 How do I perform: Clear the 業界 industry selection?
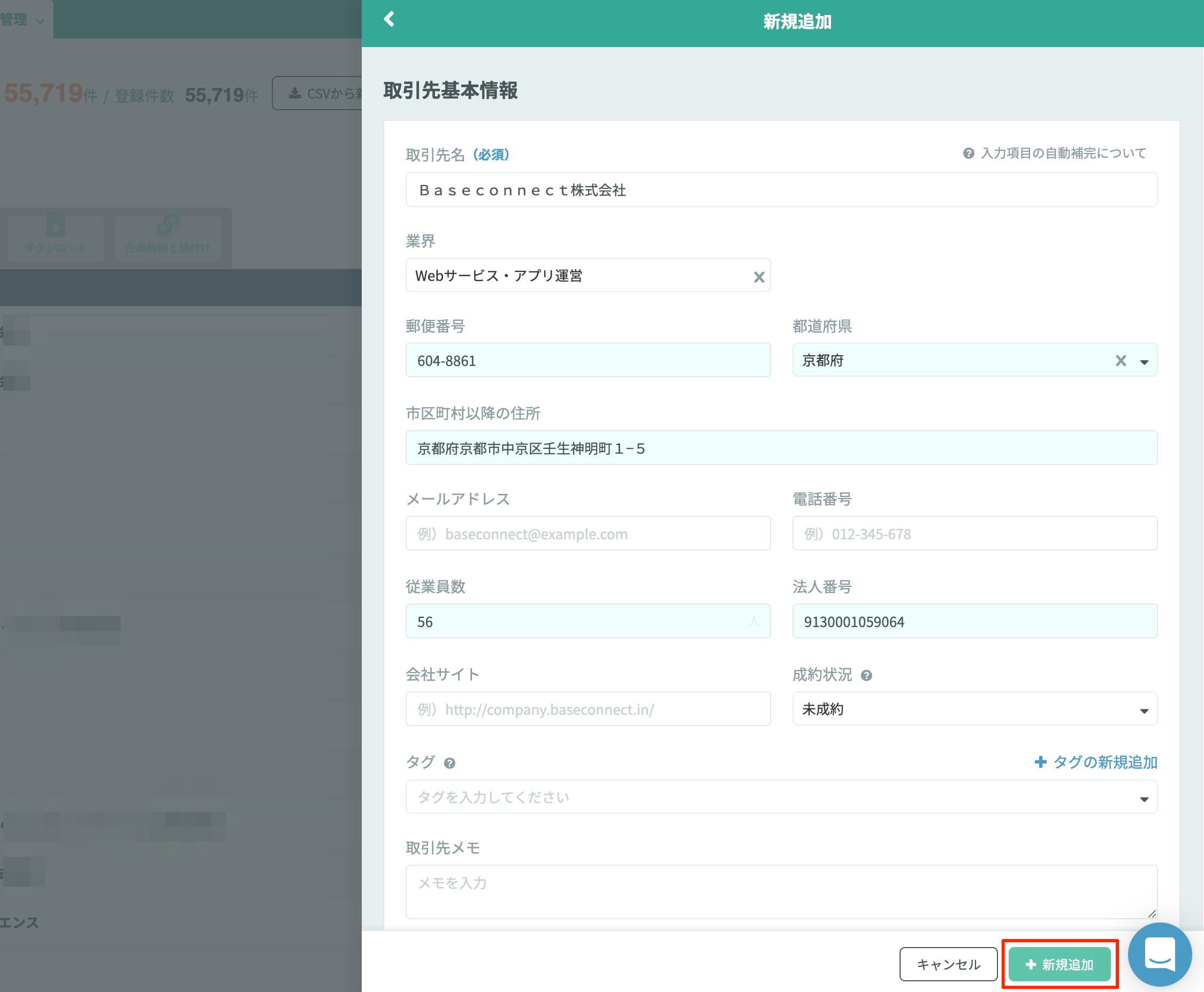click(x=759, y=277)
